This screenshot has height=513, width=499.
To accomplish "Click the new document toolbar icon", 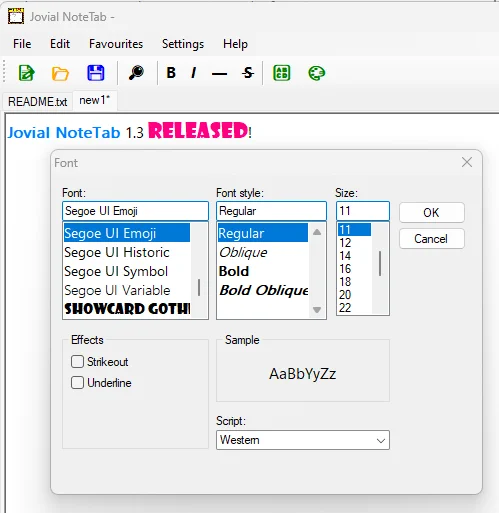I will click(26, 73).
